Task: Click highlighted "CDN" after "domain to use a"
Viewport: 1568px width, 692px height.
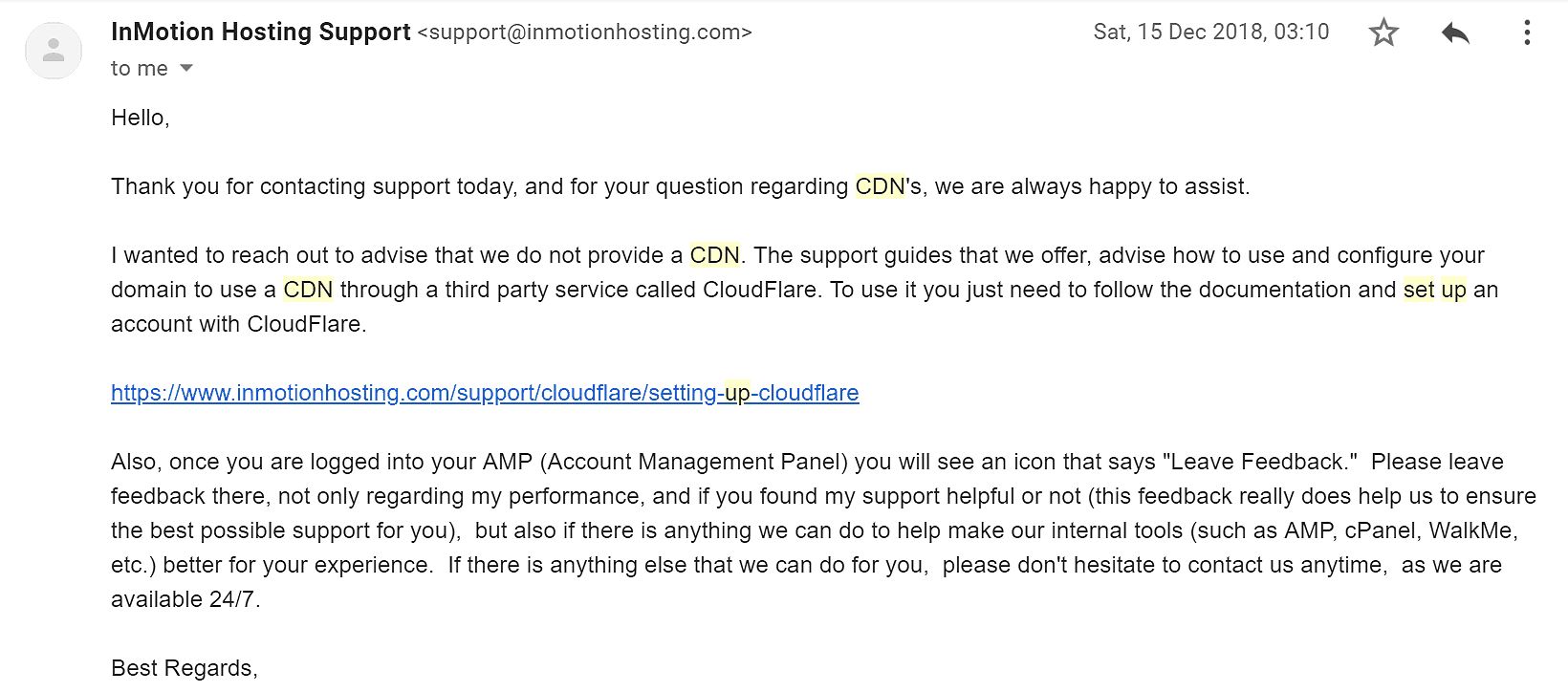Action: coord(308,290)
